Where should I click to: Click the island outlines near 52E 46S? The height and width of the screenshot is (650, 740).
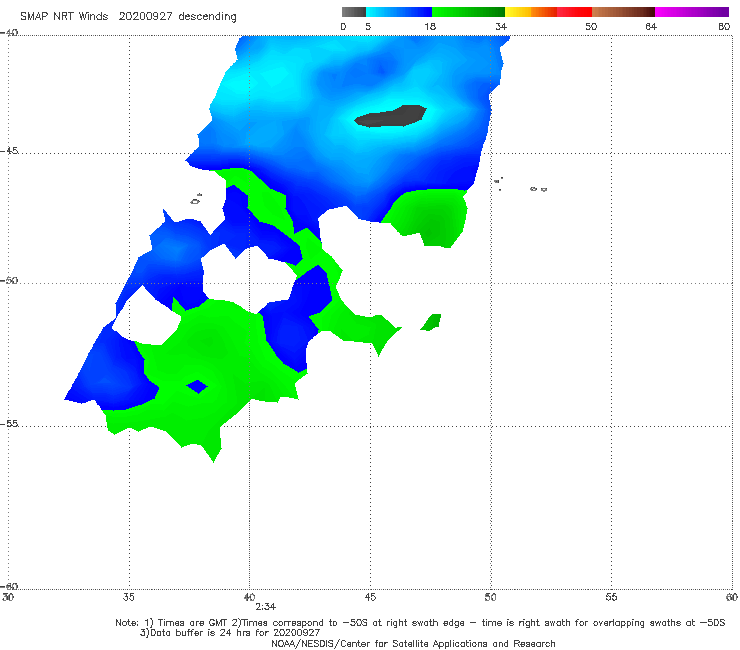click(x=538, y=189)
